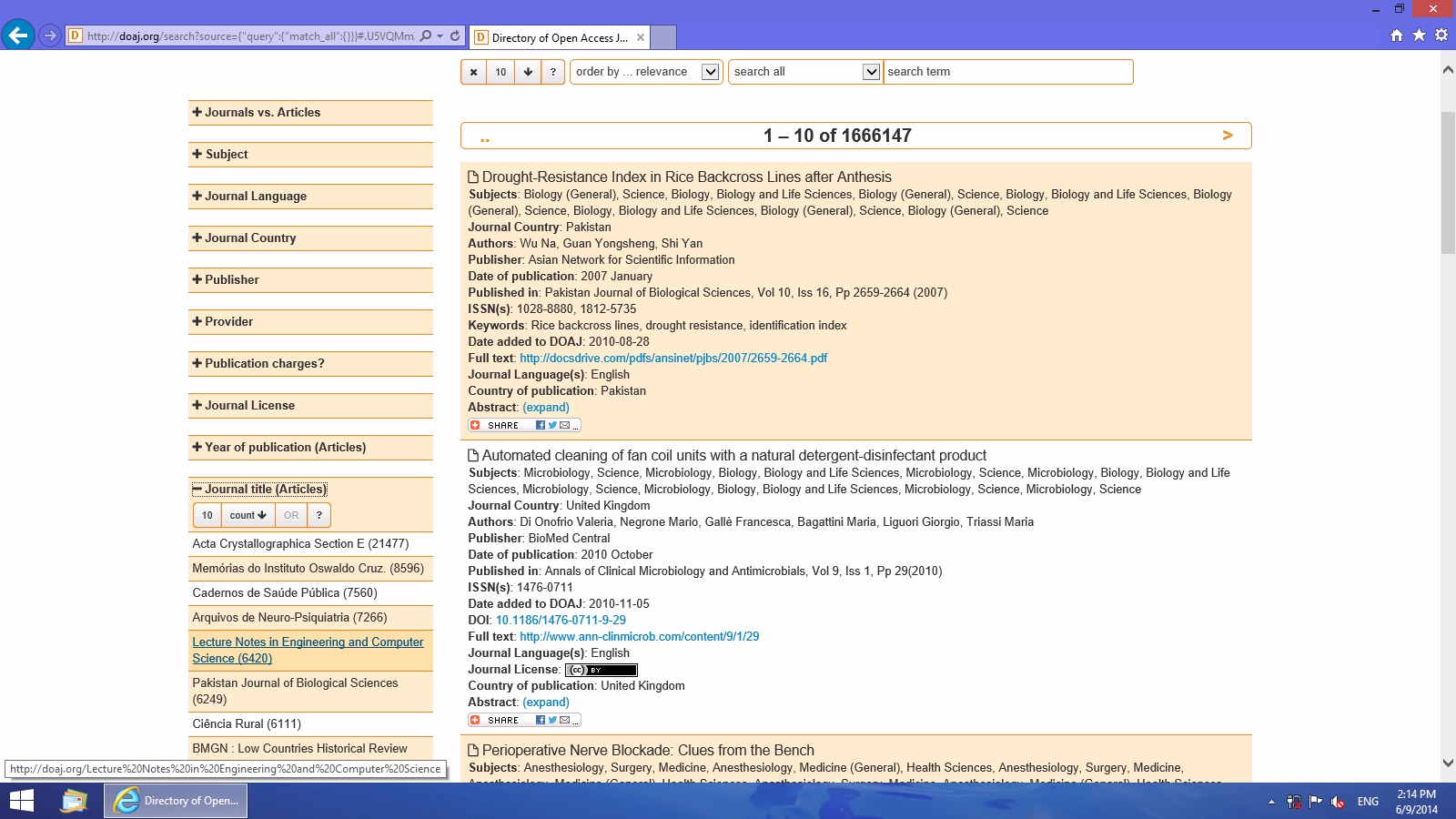1456x819 pixels.
Task: Open the ann-clinmicrob.com full text link
Action: [x=639, y=637]
